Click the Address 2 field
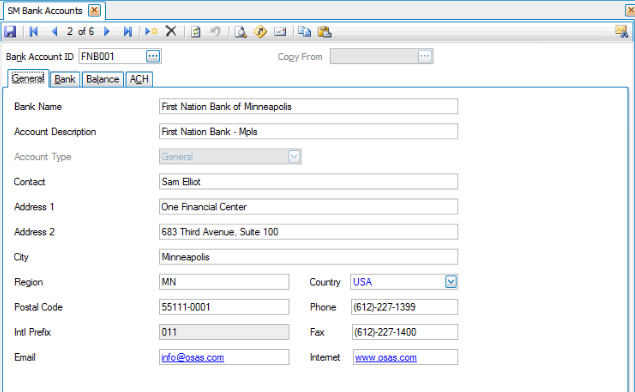This screenshot has height=392, width=635. tap(309, 232)
